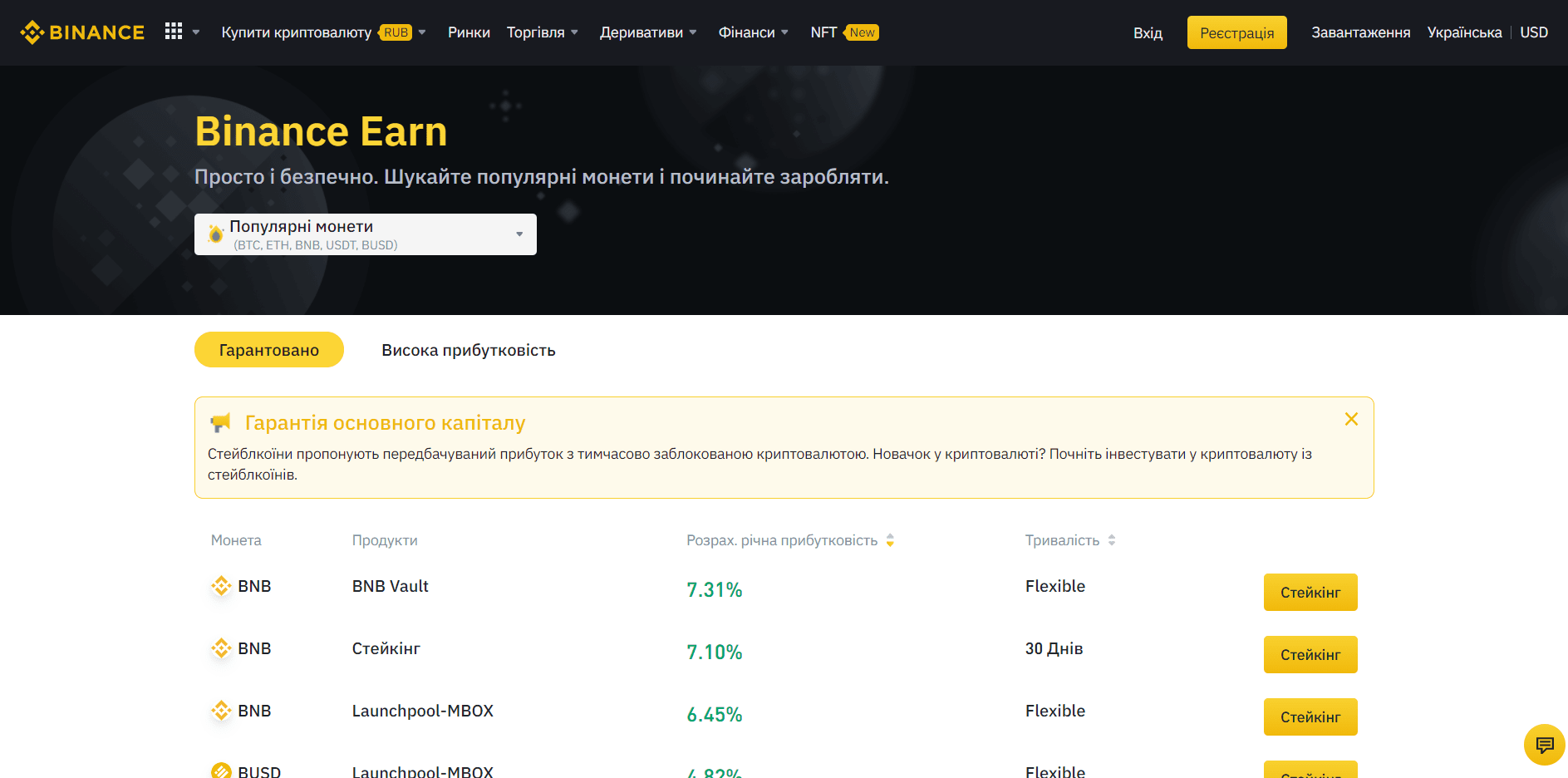Viewport: 1568px width, 778px height.
Task: Click the Реєстрація button
Action: coord(1236,32)
